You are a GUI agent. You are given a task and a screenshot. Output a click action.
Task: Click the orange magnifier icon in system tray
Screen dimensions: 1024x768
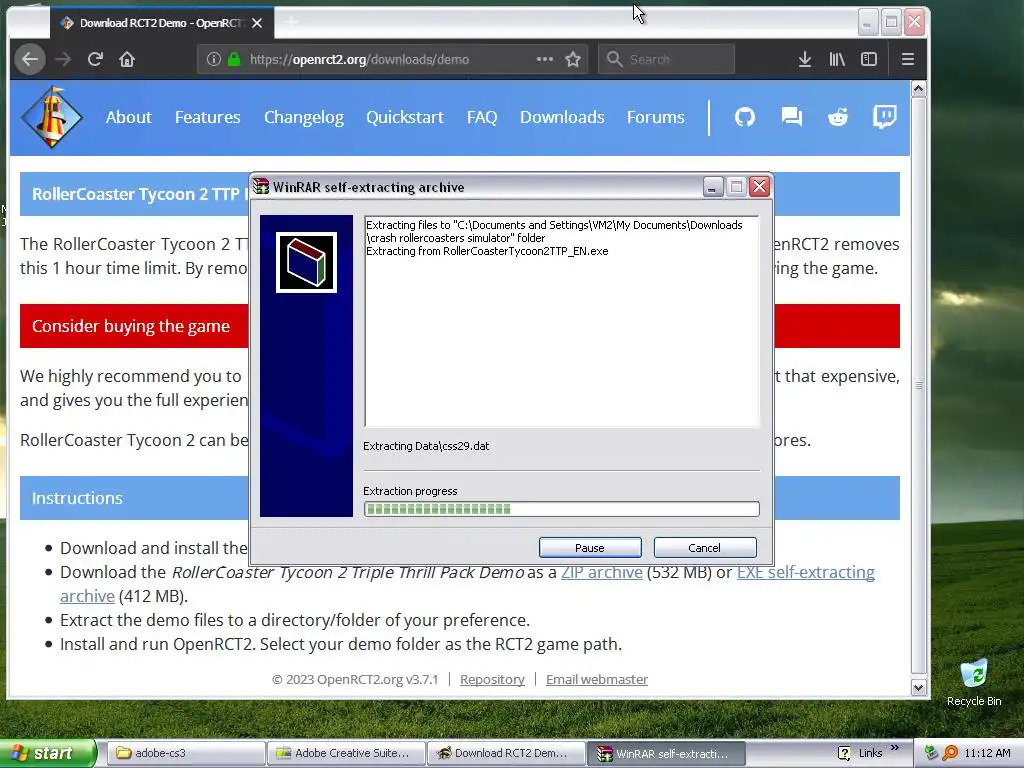950,753
